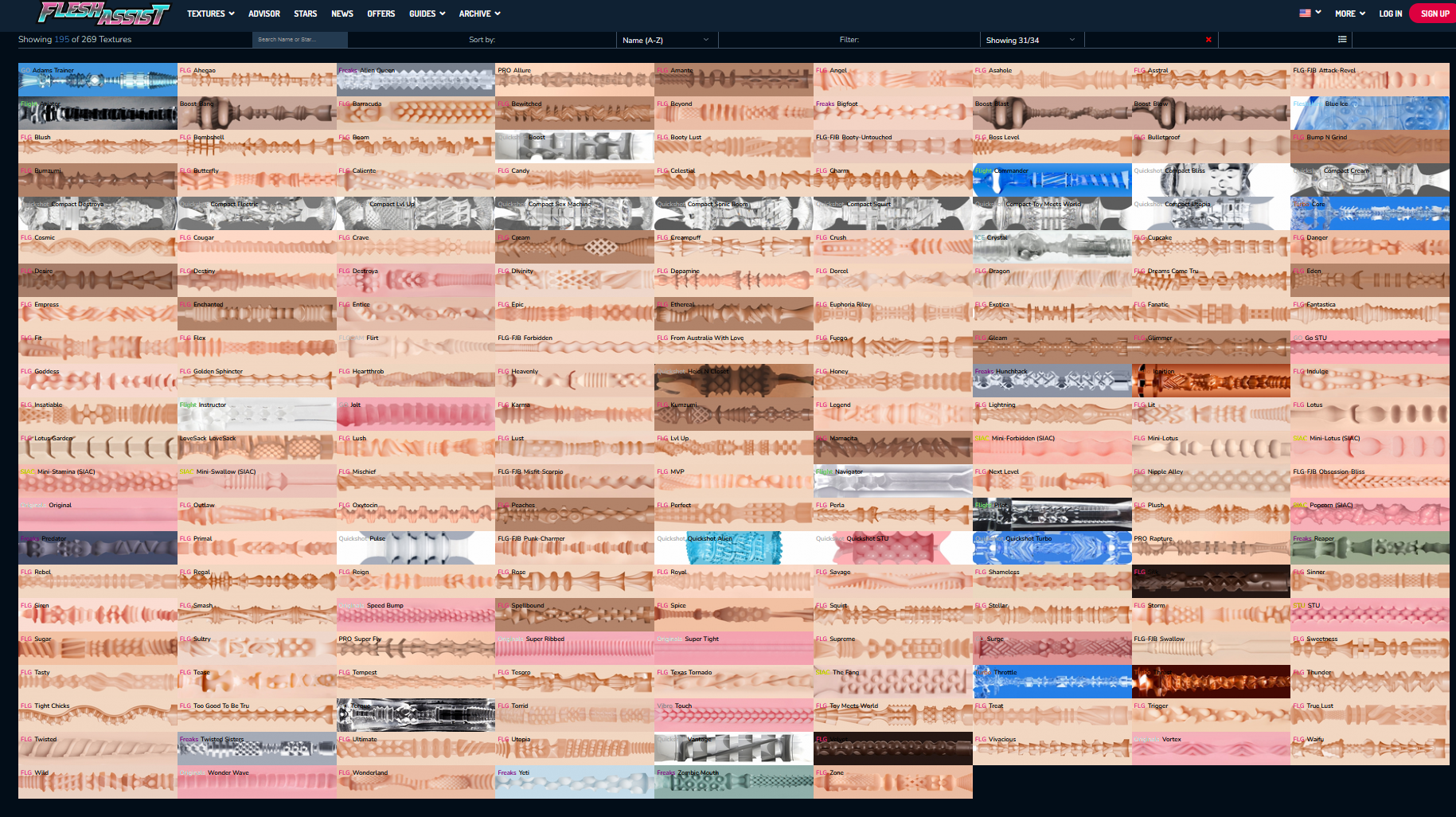
Task: View the Storm texture
Action: pos(1211,615)
